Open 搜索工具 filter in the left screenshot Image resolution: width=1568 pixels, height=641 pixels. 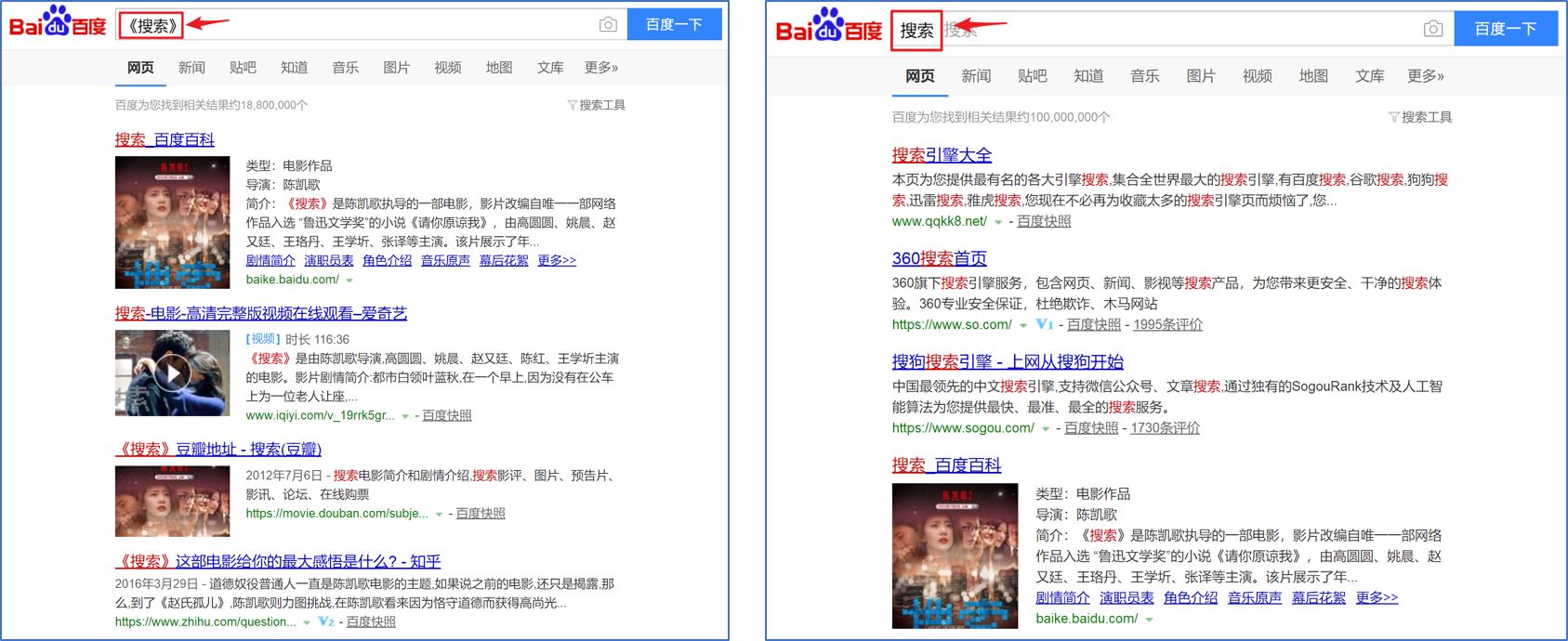coord(597,105)
